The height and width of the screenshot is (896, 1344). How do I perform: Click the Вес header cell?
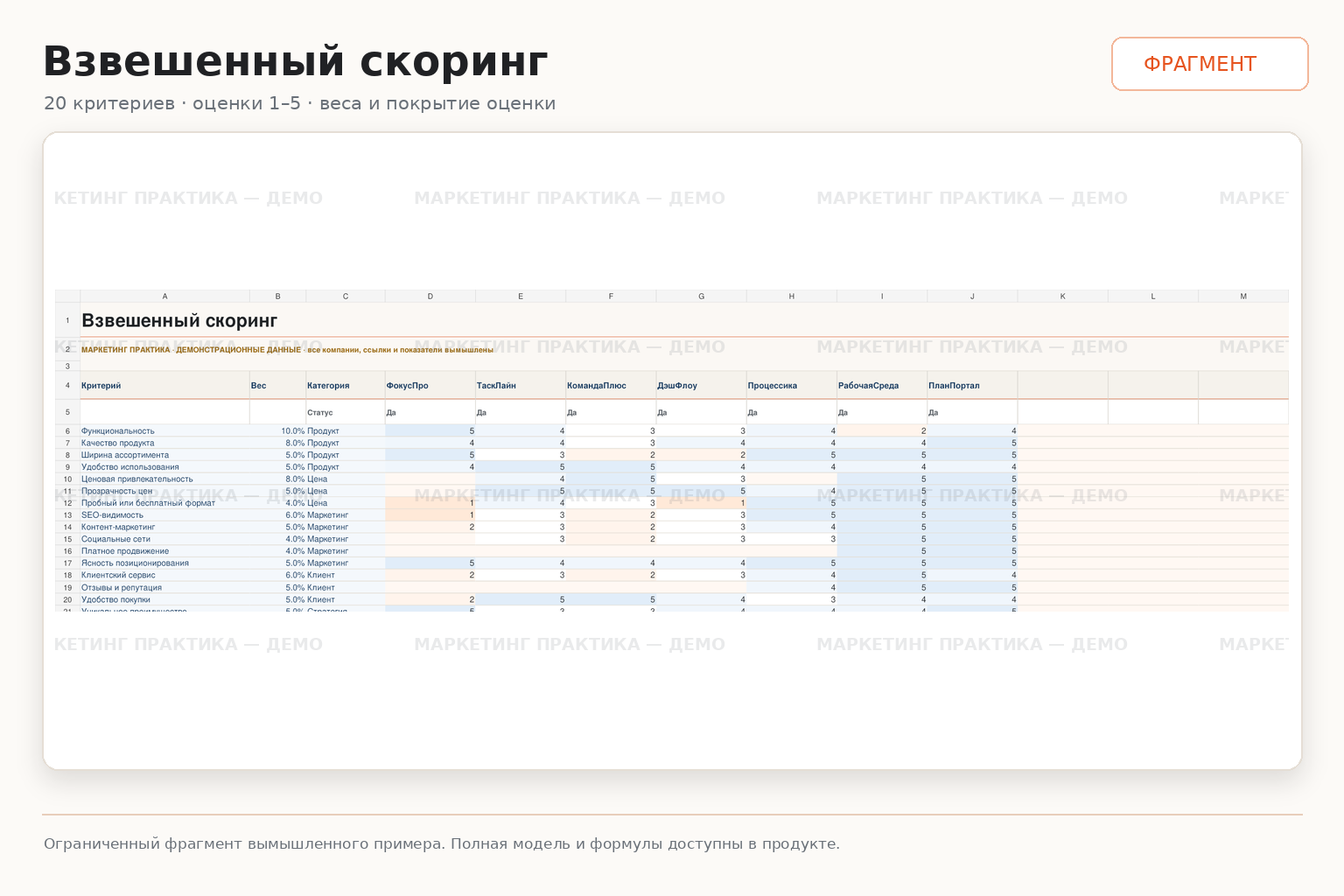point(278,385)
